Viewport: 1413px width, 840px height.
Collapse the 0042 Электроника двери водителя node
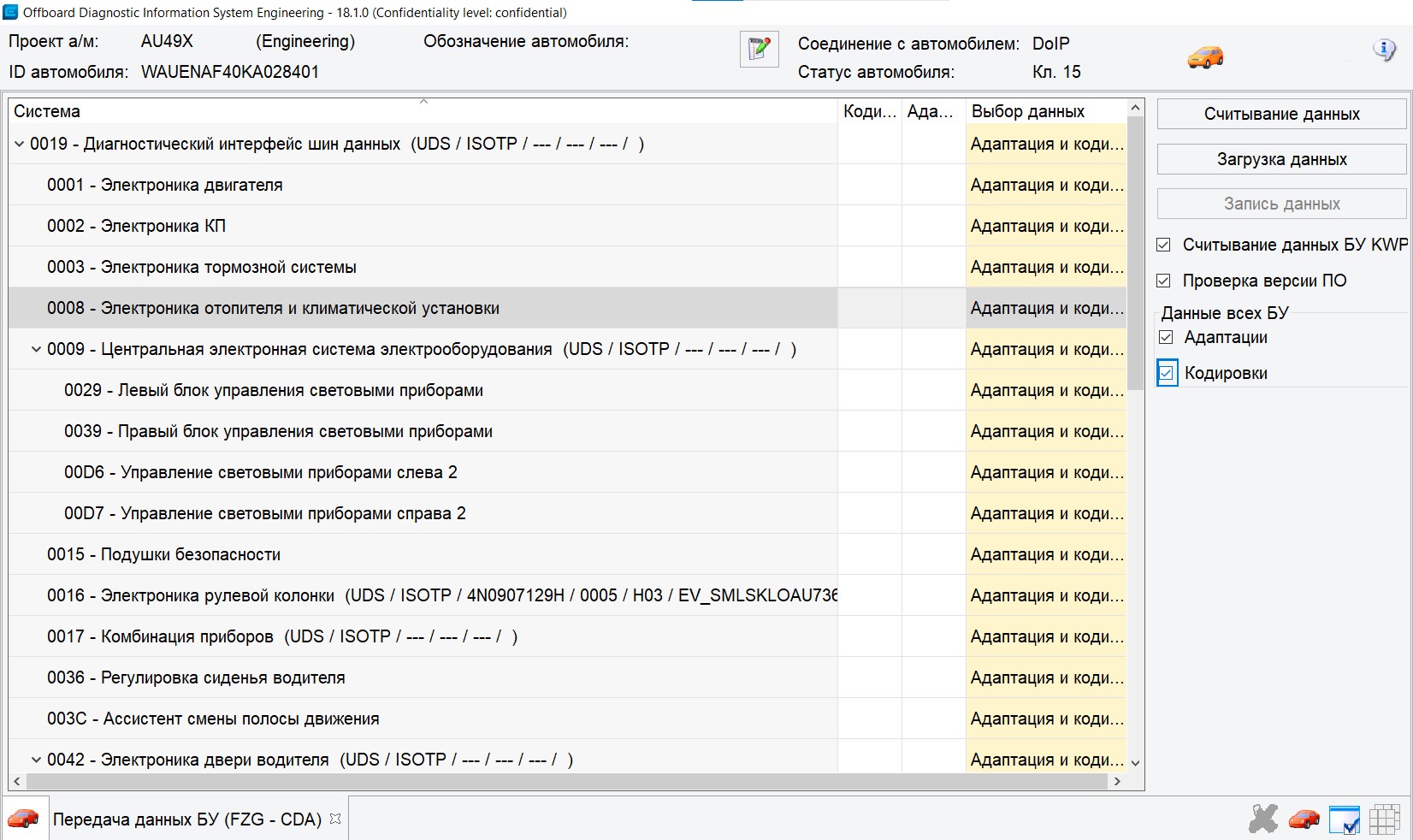coord(36,760)
